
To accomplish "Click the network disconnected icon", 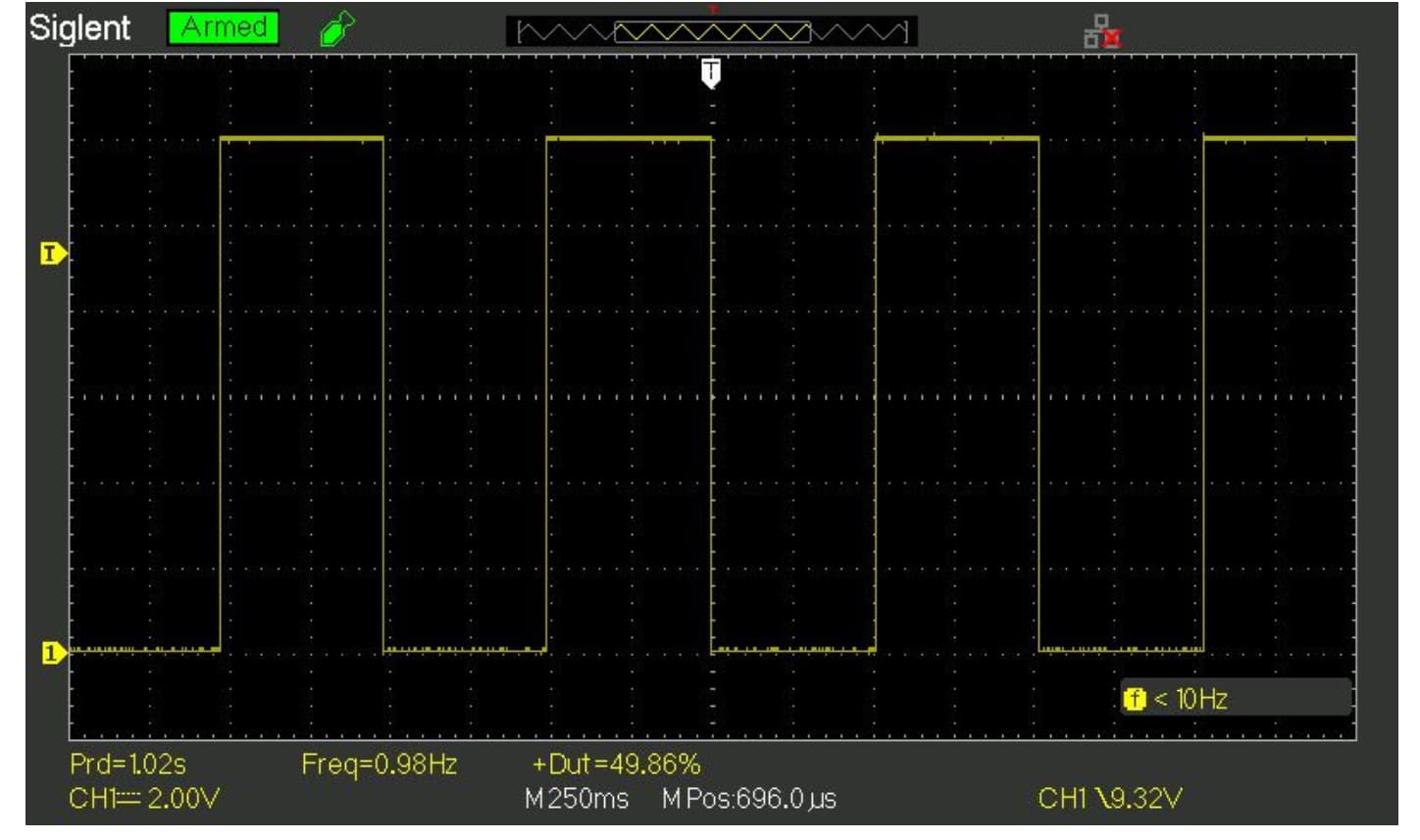I will pos(1101,31).
